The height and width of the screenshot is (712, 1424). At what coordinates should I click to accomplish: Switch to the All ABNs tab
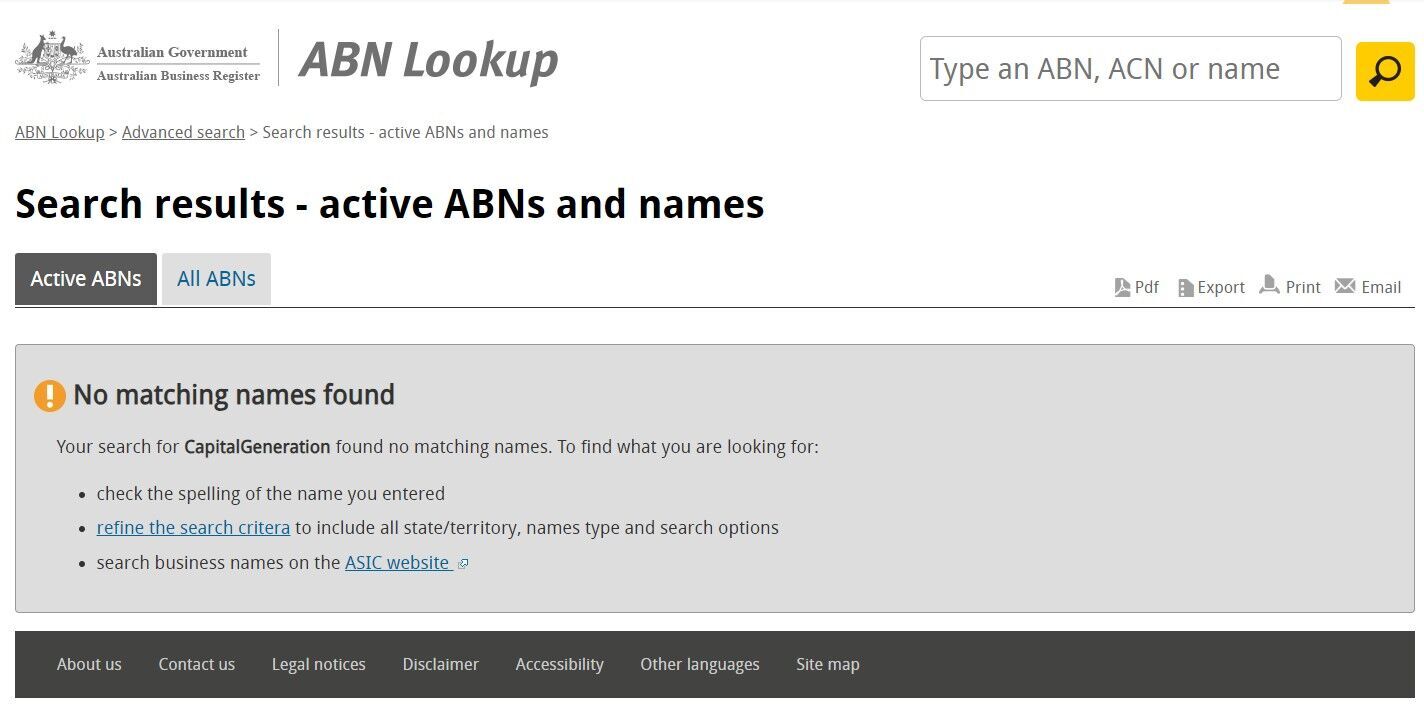coord(216,279)
